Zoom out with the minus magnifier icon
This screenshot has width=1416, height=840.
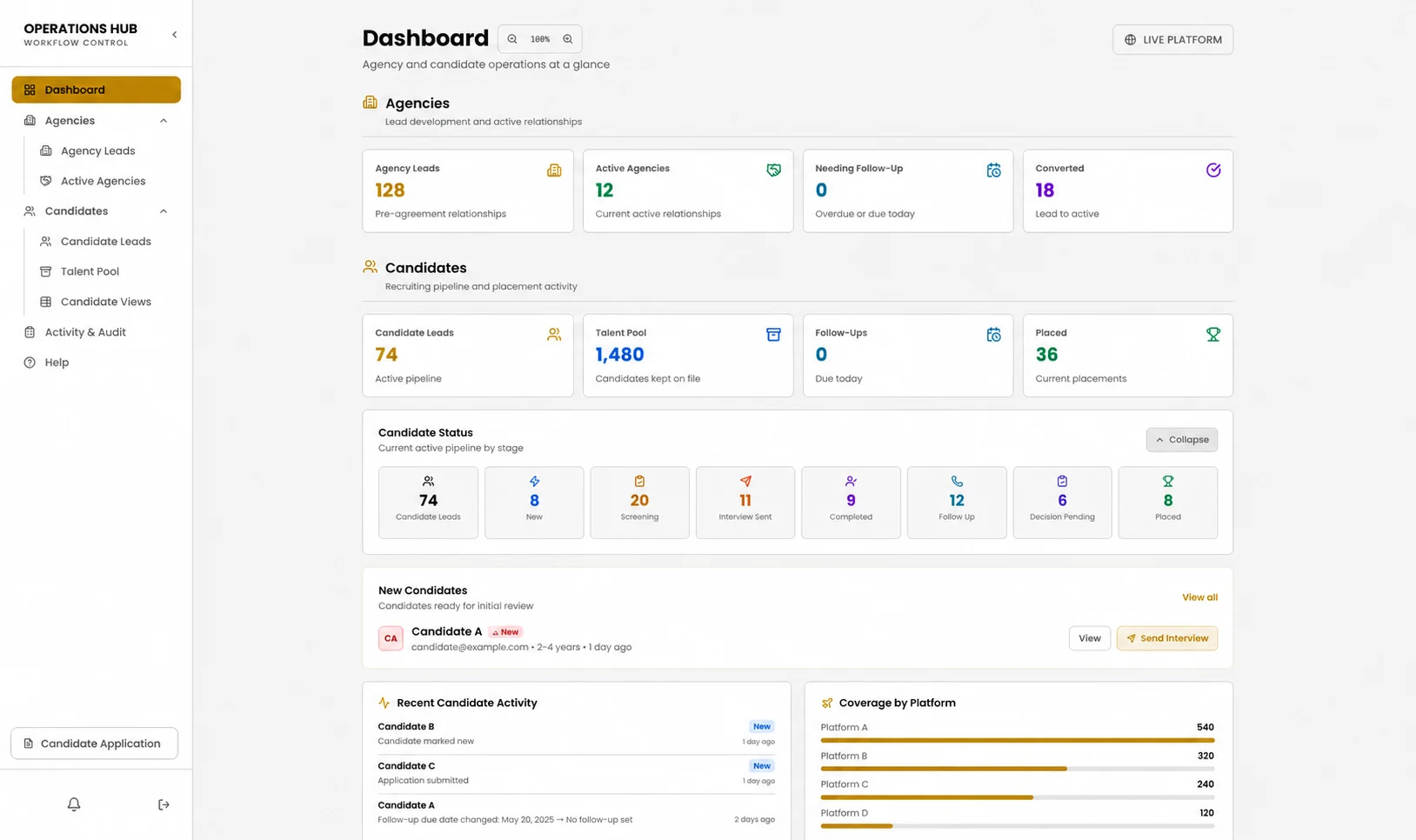click(x=512, y=39)
